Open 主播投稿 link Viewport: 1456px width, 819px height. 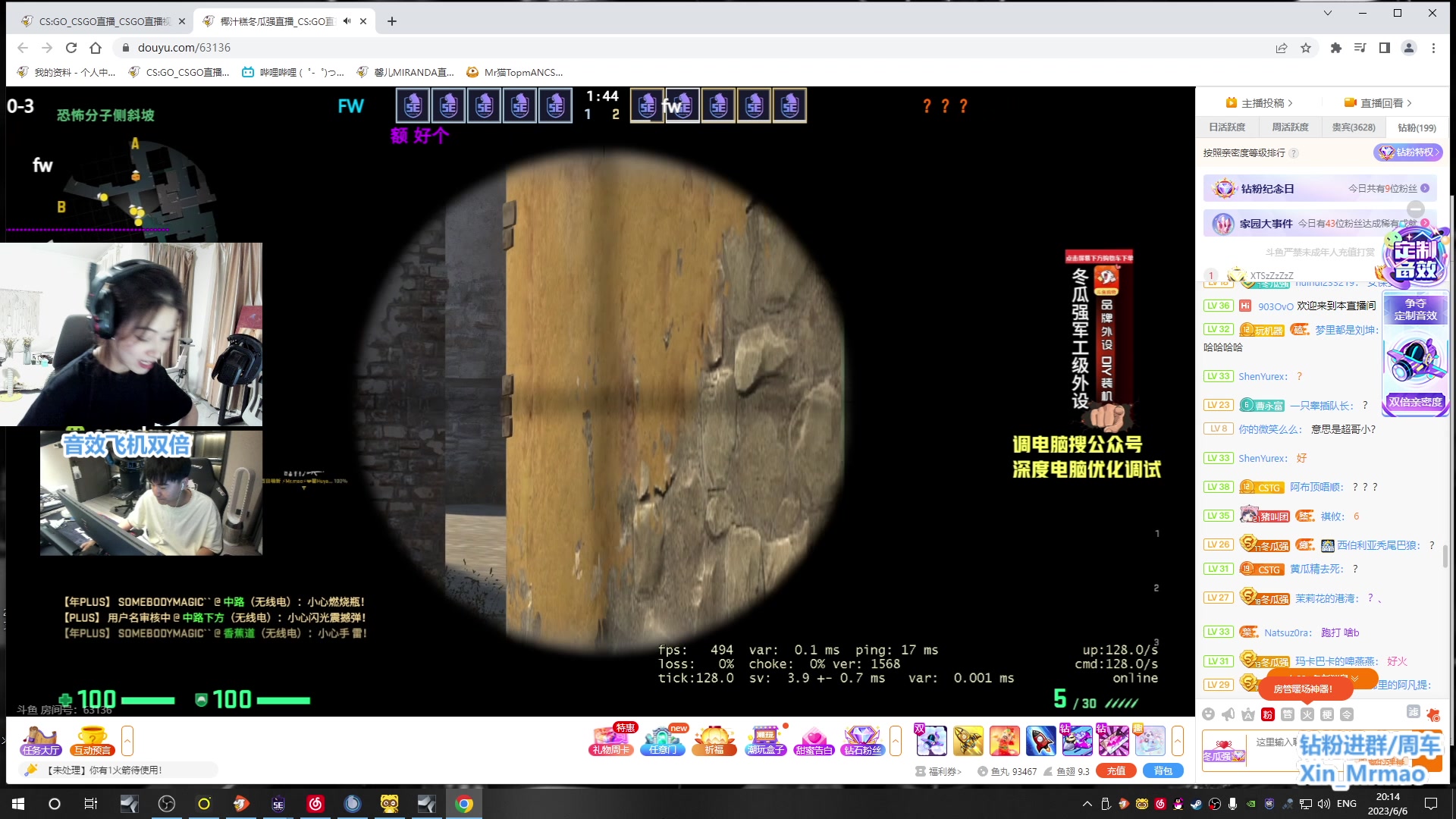point(1260,103)
